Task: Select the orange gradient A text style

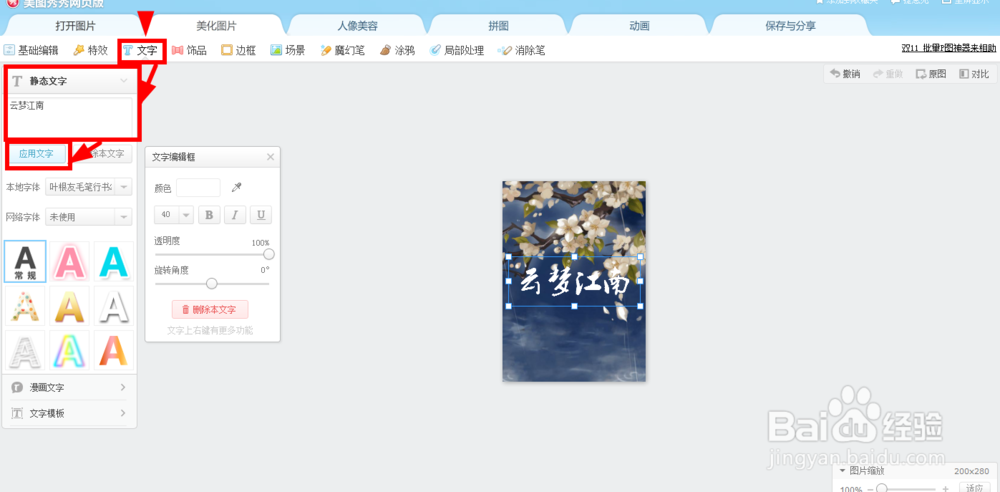Action: tap(114, 350)
